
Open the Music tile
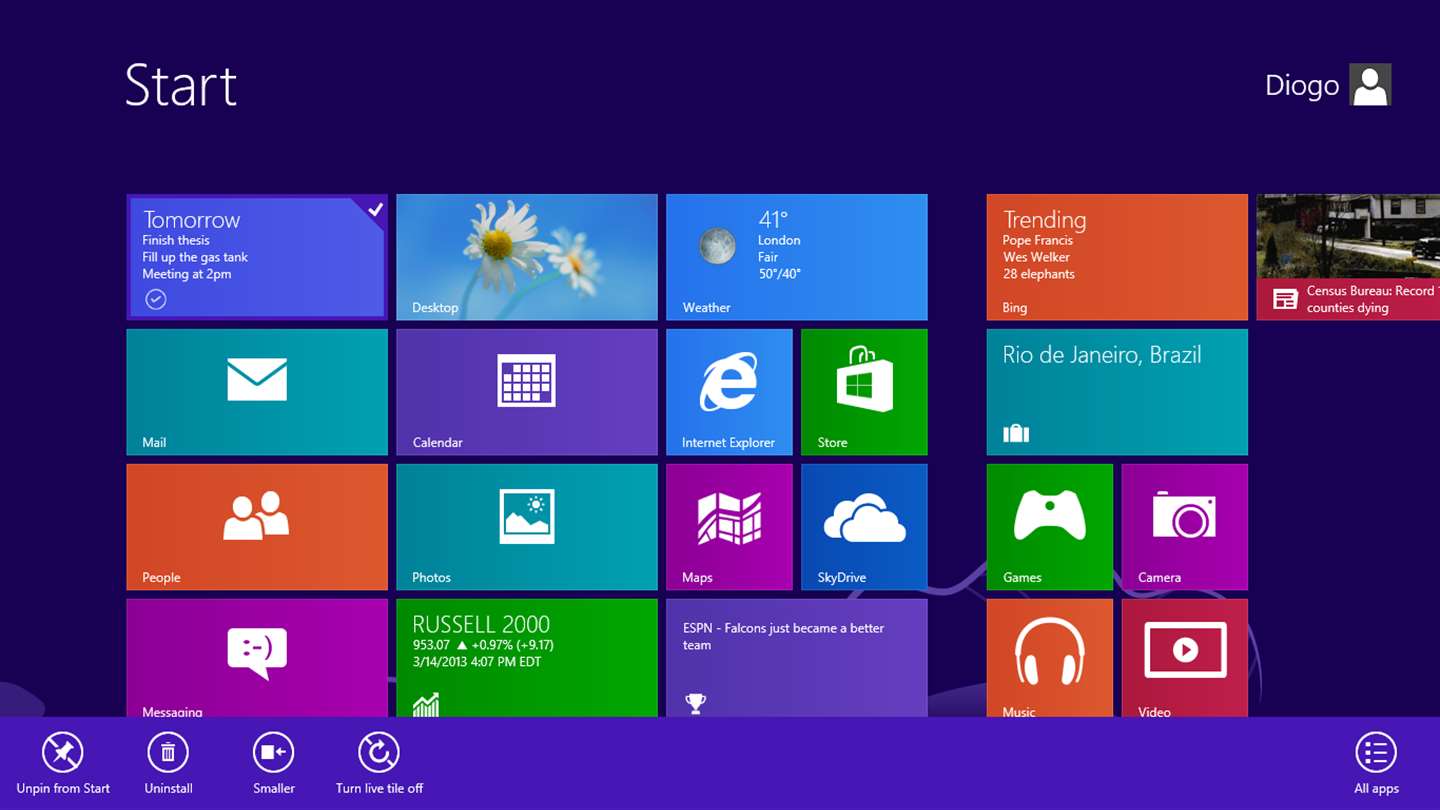(x=1049, y=658)
